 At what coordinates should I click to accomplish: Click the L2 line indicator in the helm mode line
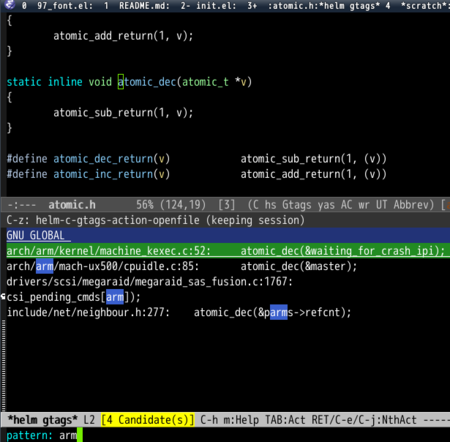pyautogui.click(x=89, y=420)
